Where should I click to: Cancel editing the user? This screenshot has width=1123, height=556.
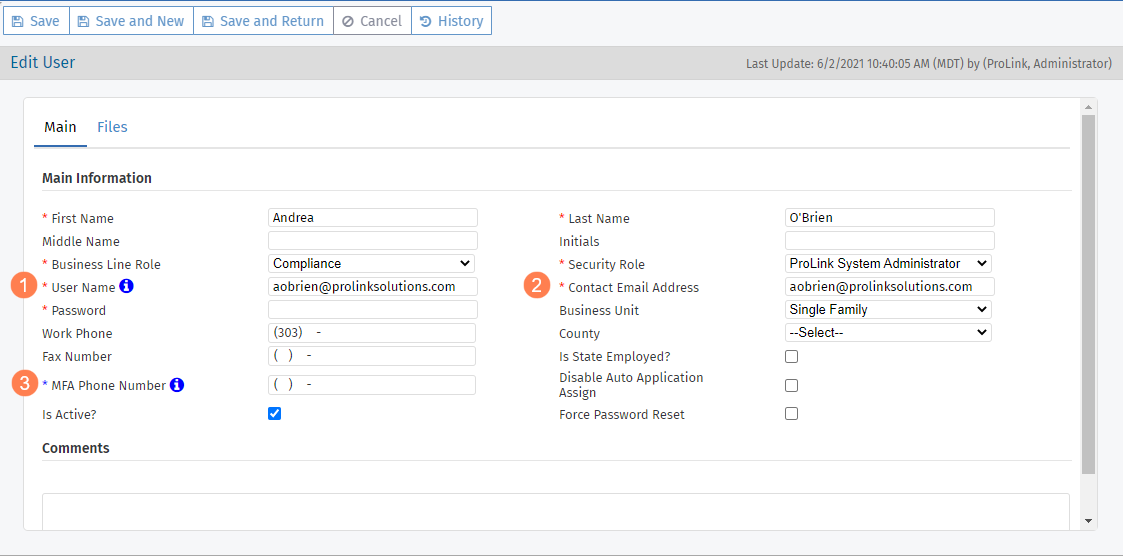tap(372, 21)
